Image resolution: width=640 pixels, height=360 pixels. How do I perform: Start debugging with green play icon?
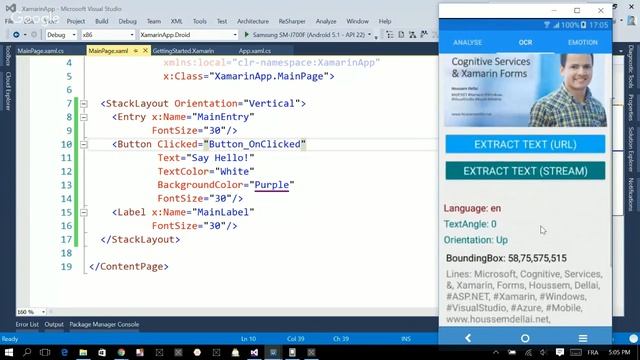[x=247, y=35]
